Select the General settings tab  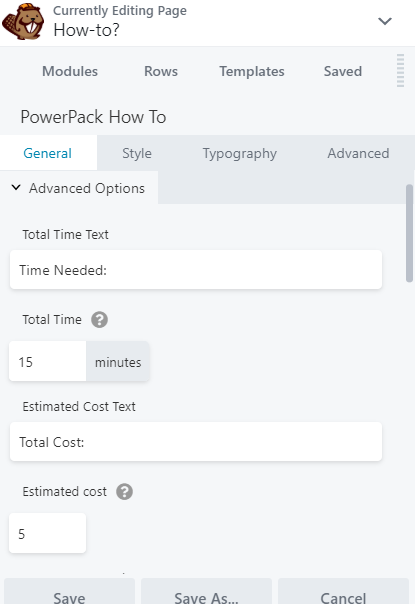pos(48,153)
